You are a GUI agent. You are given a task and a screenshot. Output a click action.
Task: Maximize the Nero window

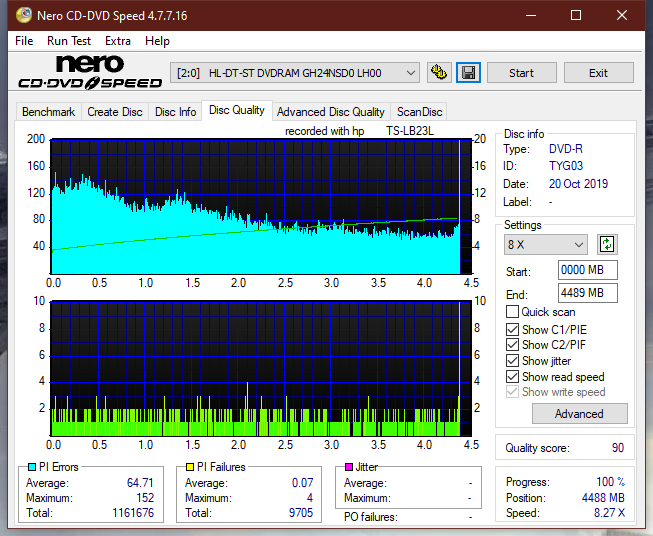pyautogui.click(x=576, y=15)
